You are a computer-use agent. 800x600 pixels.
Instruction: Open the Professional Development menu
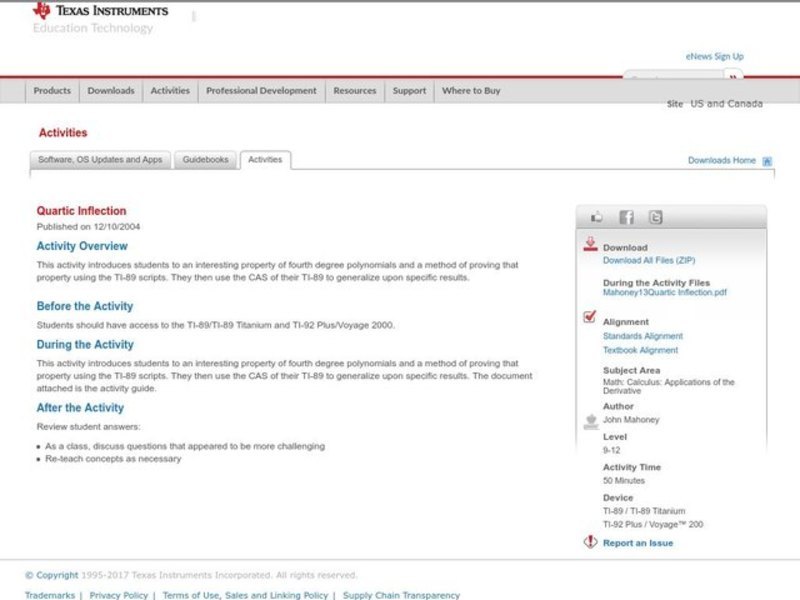[x=261, y=91]
